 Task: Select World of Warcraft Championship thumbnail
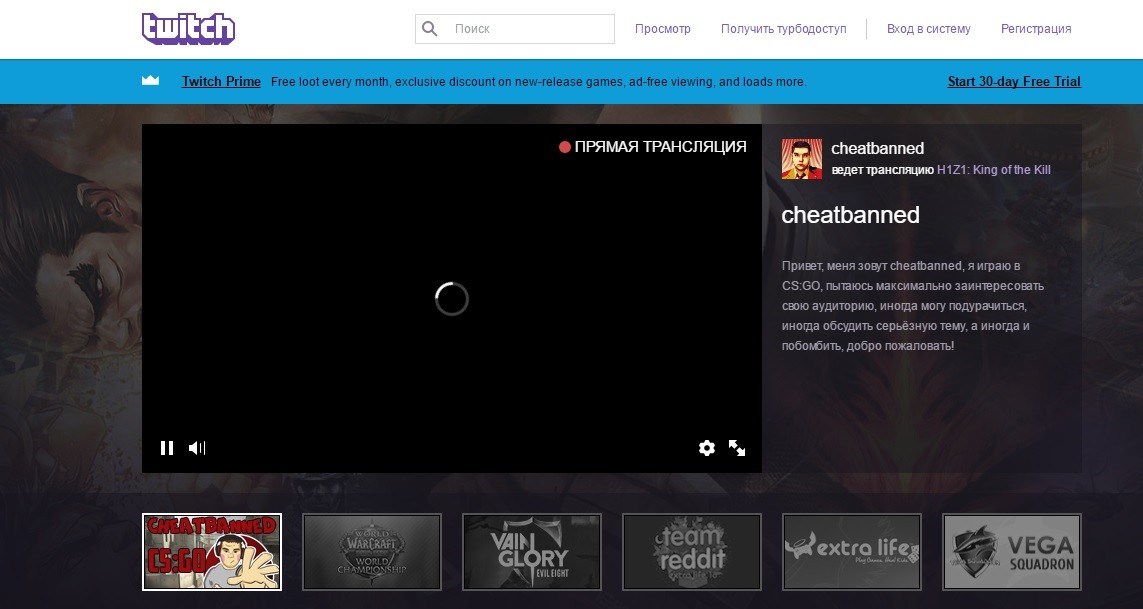(372, 551)
